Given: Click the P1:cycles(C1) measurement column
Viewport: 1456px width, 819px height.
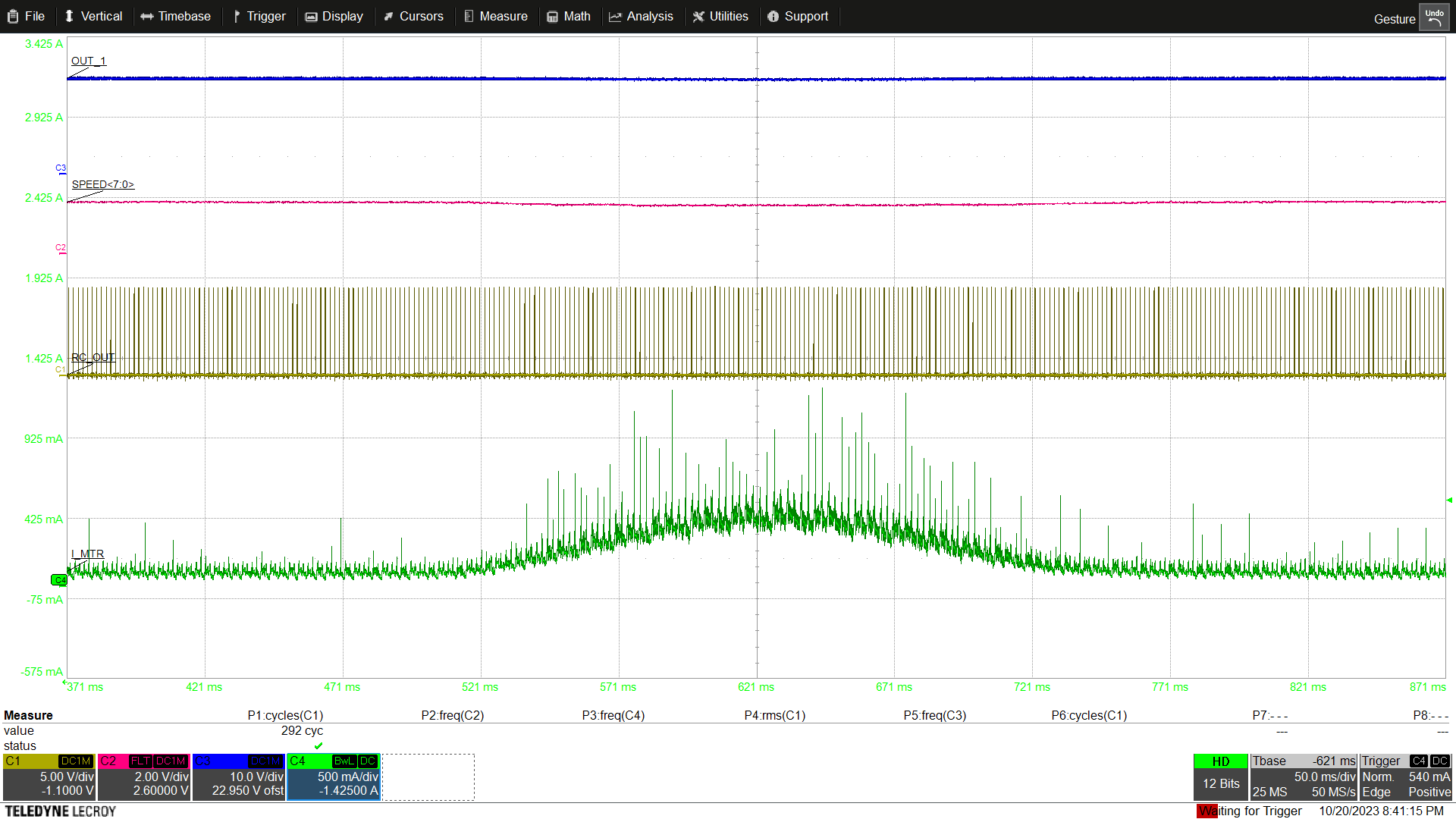Looking at the screenshot, I should [x=286, y=715].
